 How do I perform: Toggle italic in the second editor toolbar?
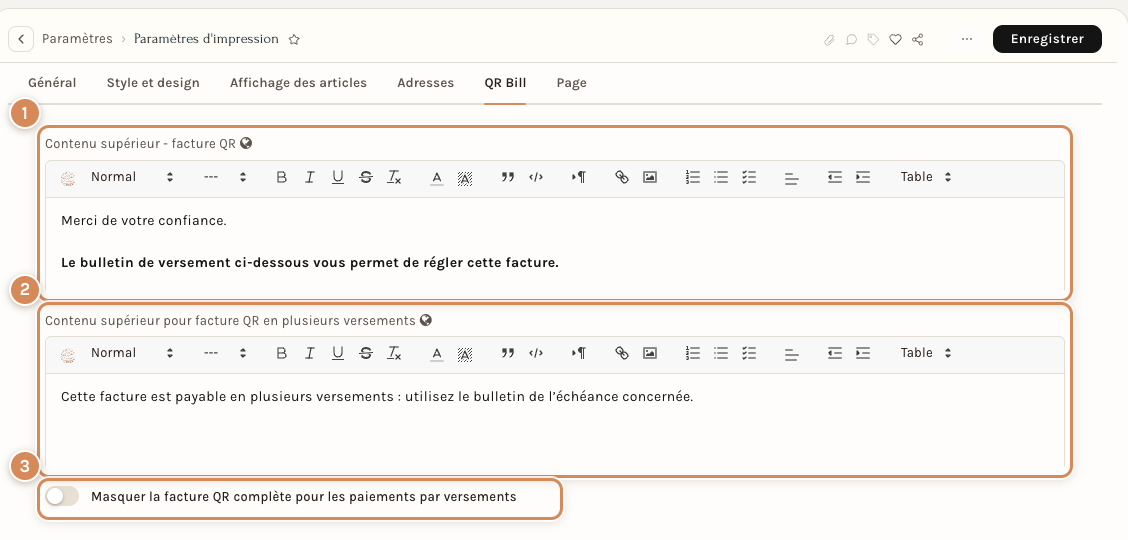[309, 354]
